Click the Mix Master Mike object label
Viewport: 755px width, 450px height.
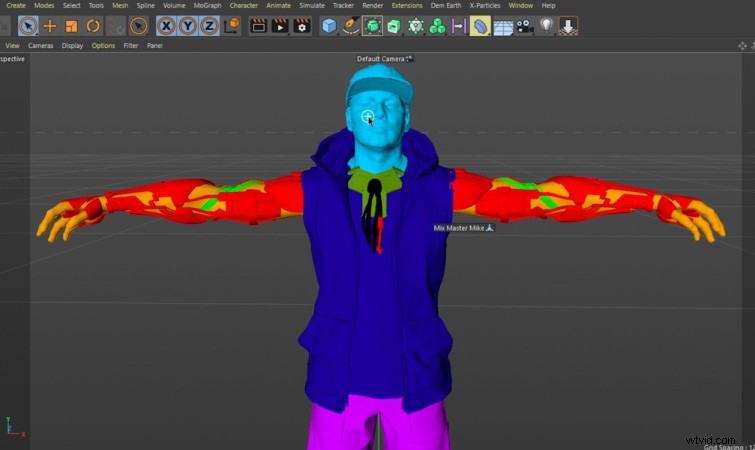tap(459, 228)
